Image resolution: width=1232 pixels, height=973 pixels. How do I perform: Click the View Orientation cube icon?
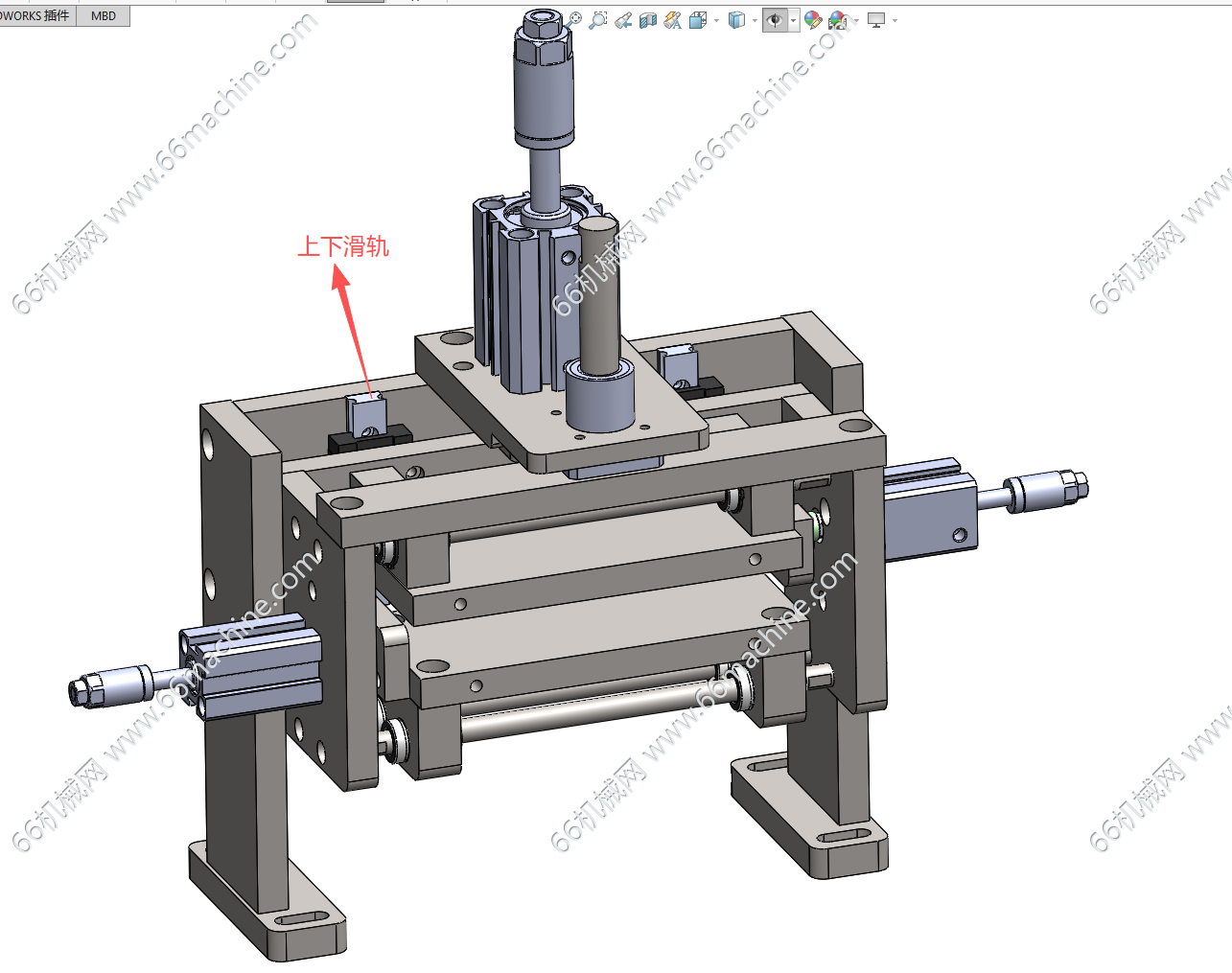point(698,19)
